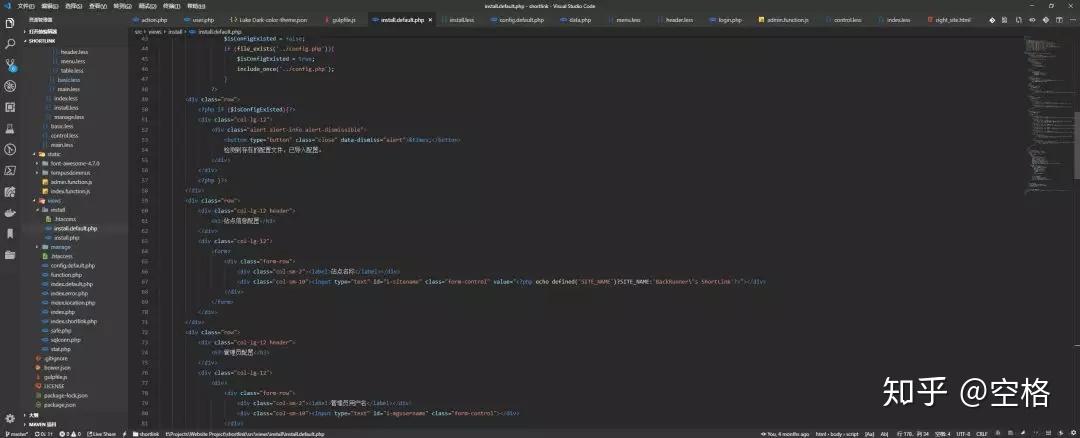Open the Explorer view in activity bar
This screenshot has width=1080, height=438.
point(10,23)
